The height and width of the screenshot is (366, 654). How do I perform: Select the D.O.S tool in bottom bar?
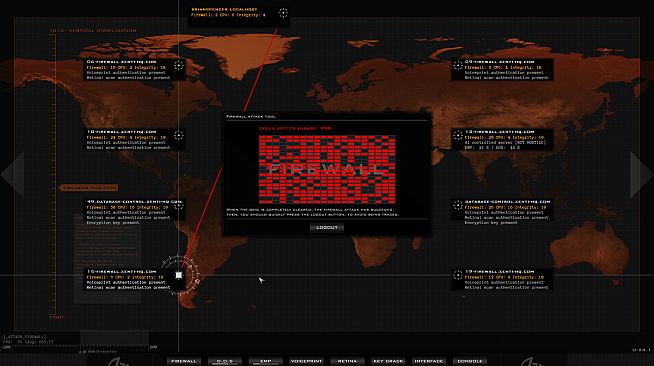(x=225, y=361)
